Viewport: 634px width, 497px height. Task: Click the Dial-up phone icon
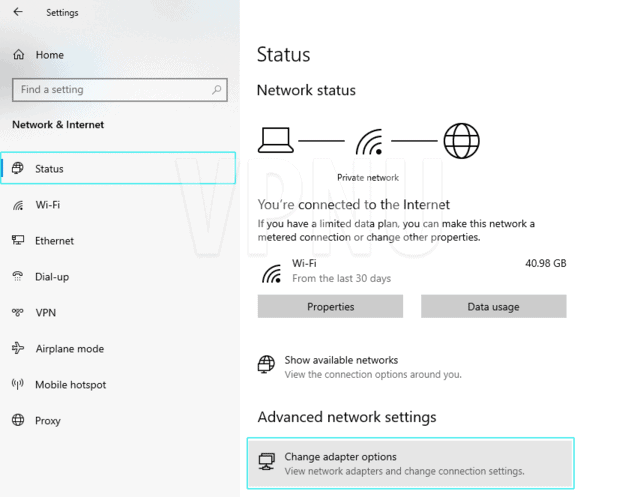pyautogui.click(x=18, y=276)
